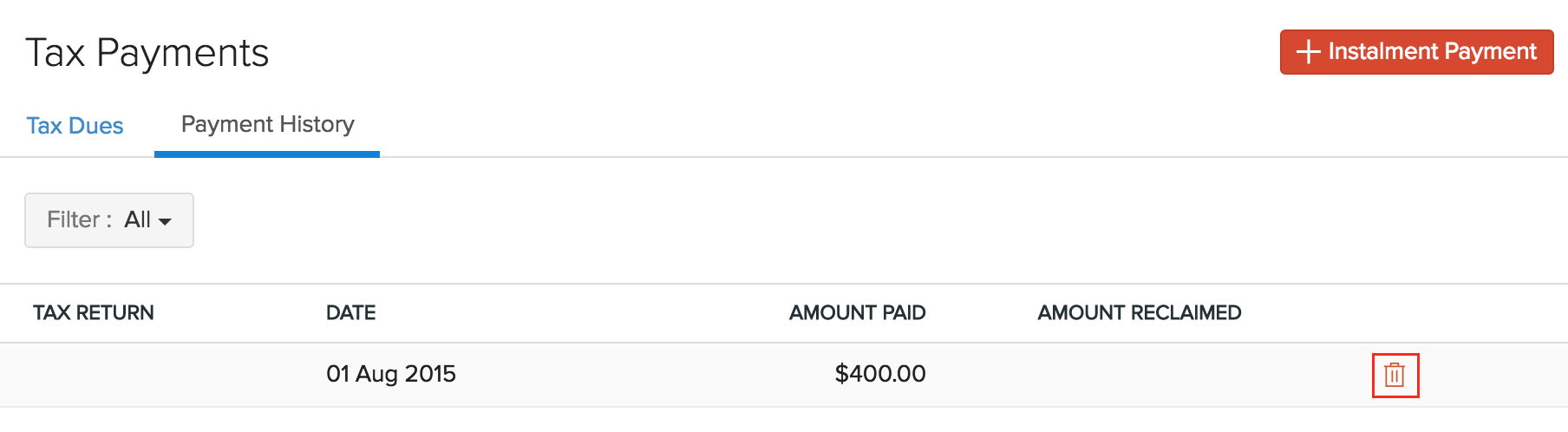Click the AMOUNT PAID column header
Viewport: 1568px width, 432px height.
(x=857, y=313)
